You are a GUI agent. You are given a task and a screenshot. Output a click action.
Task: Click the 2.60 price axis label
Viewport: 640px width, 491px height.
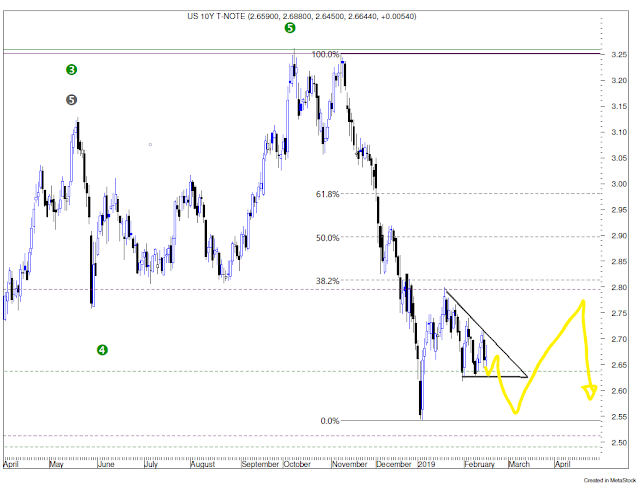click(619, 391)
